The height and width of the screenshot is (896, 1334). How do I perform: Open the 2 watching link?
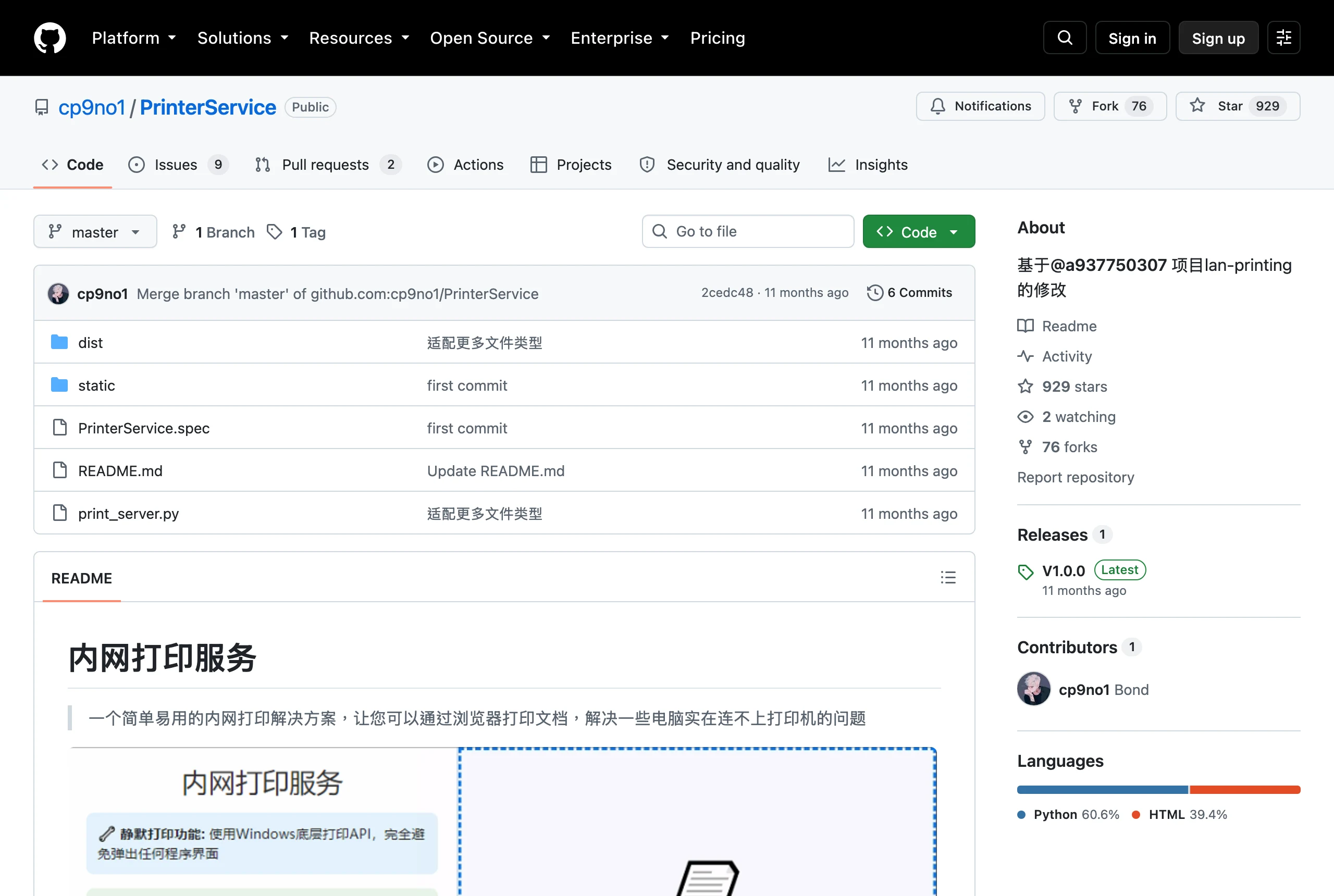point(1067,417)
